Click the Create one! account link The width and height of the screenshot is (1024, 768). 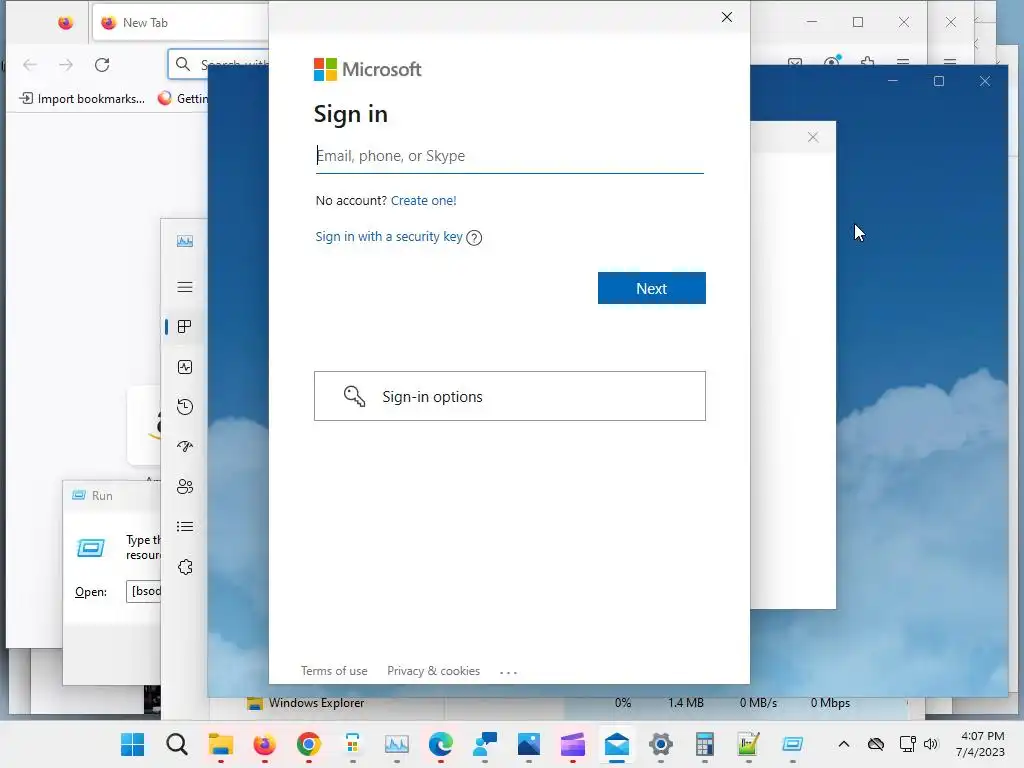pyautogui.click(x=423, y=200)
